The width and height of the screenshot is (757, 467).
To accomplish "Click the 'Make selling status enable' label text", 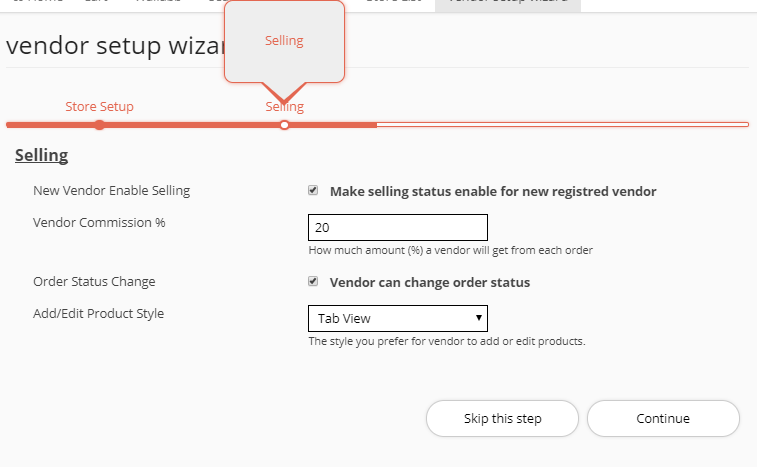I will pyautogui.click(x=493, y=192).
